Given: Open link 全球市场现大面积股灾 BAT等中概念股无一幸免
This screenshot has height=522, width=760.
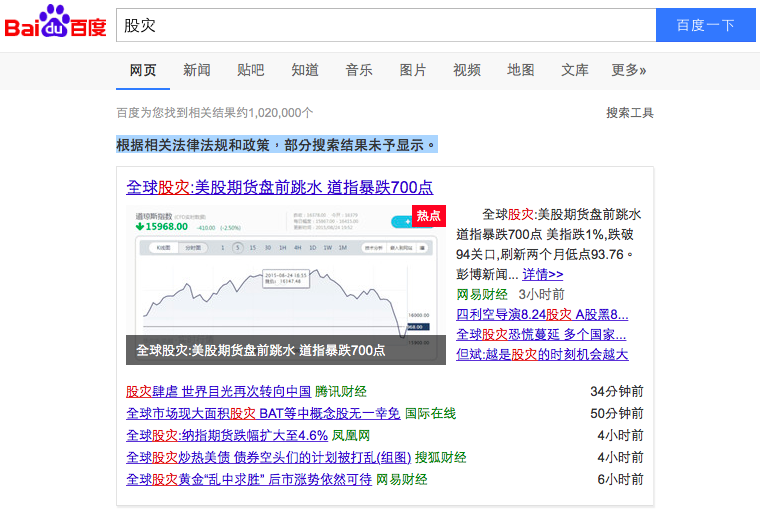Looking at the screenshot, I should [263, 413].
